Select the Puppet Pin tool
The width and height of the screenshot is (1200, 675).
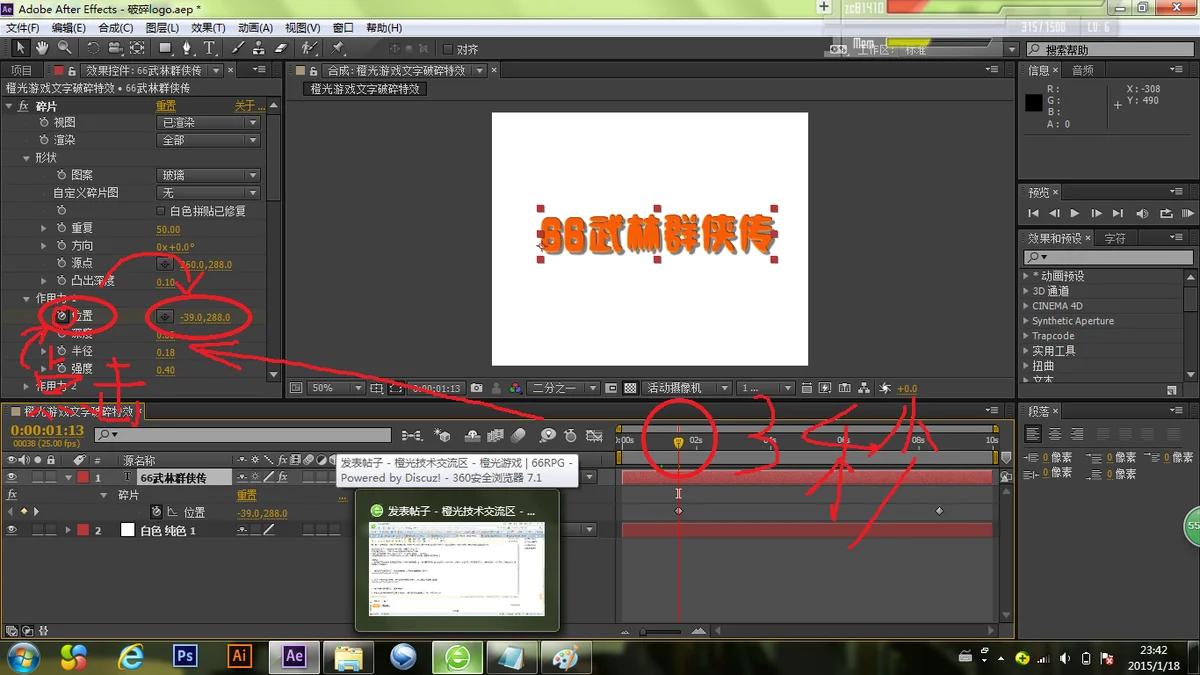click(x=339, y=48)
